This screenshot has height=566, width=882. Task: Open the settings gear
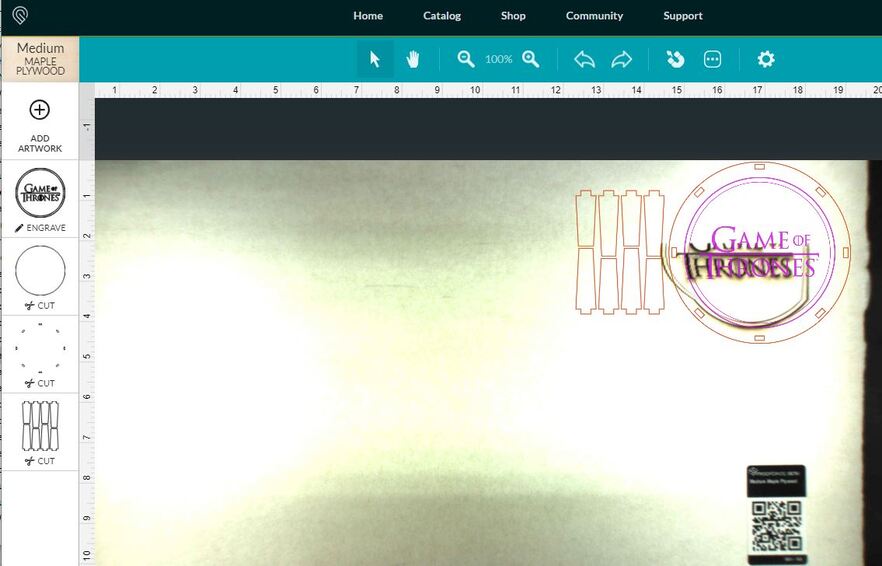click(766, 59)
